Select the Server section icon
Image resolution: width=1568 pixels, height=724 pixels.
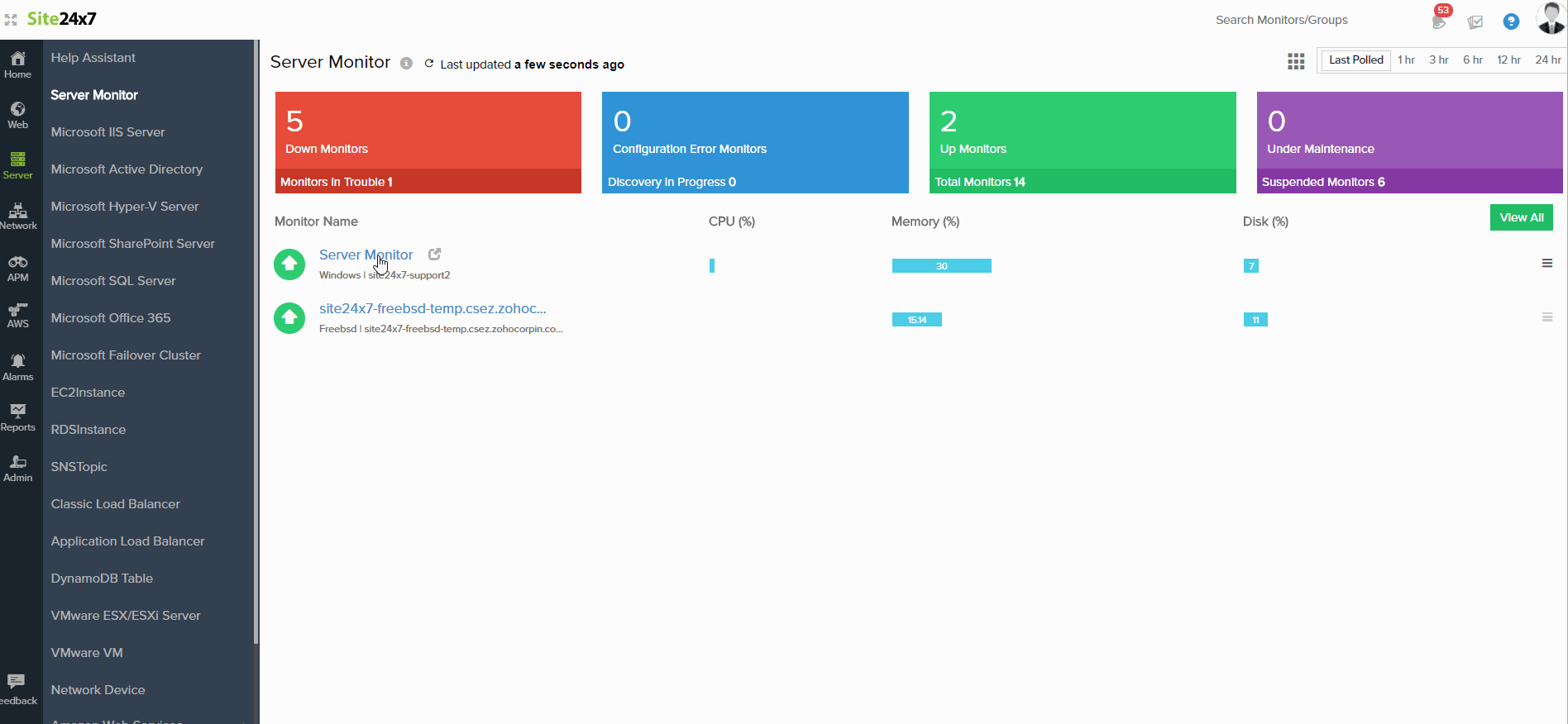pyautogui.click(x=17, y=165)
